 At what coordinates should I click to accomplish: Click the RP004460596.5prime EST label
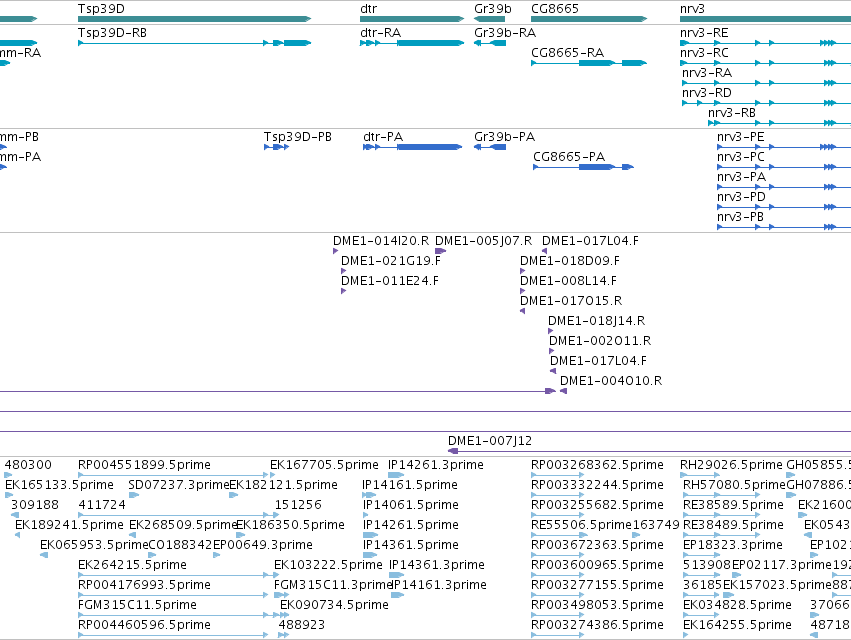[x=144, y=626]
